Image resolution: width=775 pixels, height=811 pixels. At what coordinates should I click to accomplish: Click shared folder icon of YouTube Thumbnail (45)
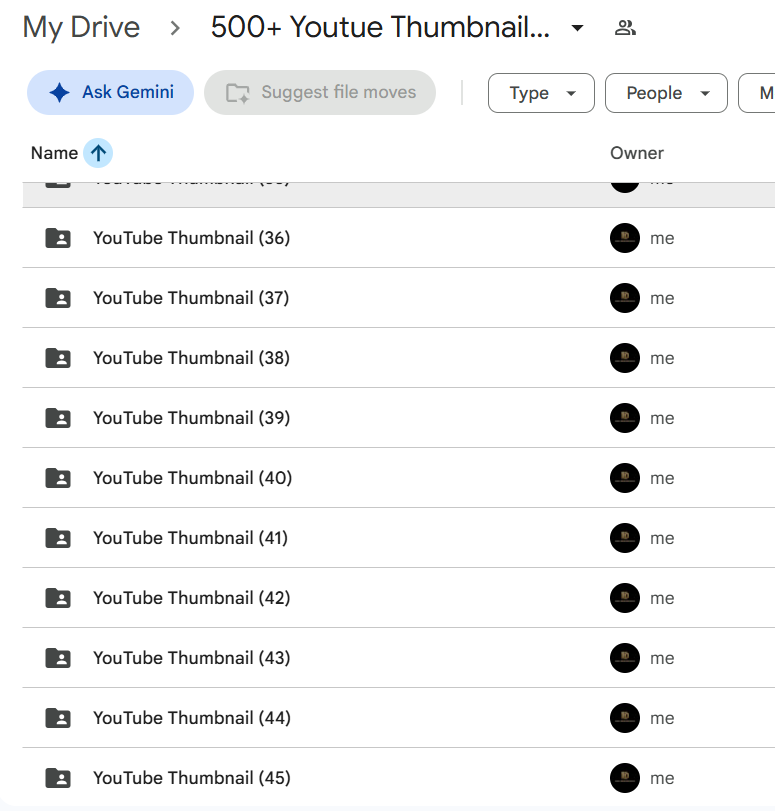pos(58,778)
